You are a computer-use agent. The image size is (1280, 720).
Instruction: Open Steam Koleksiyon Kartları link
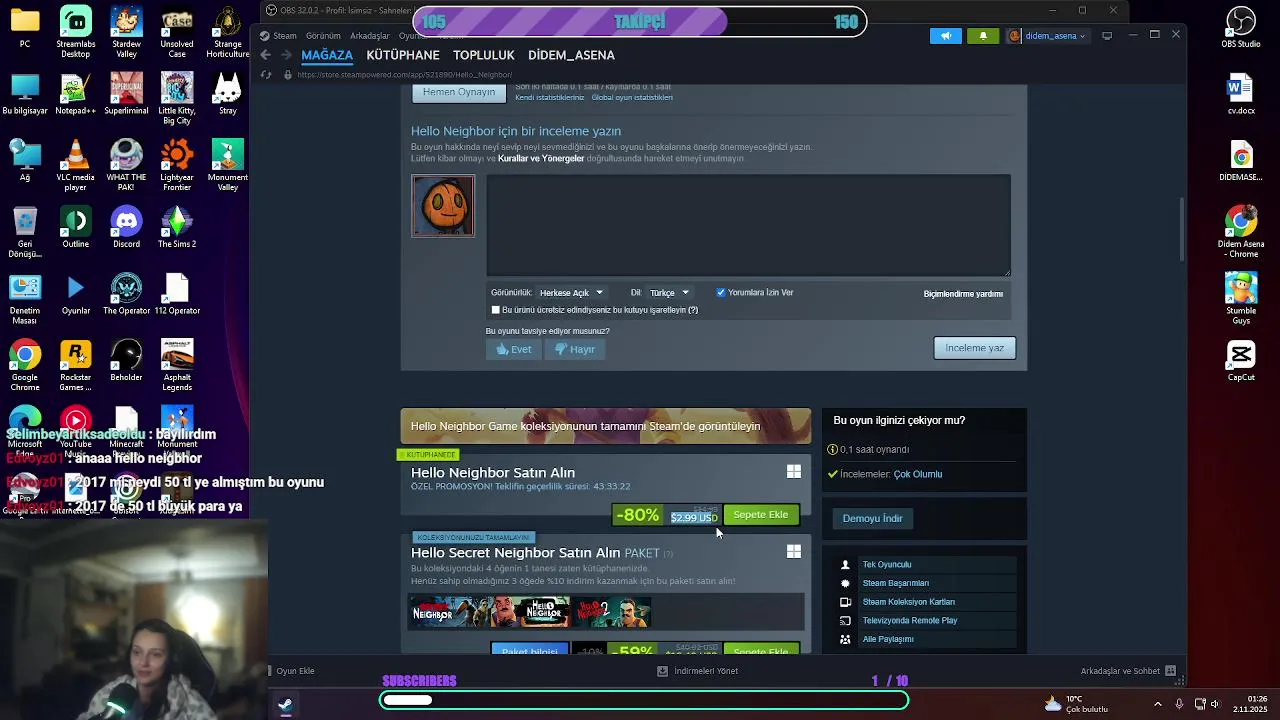908,602
